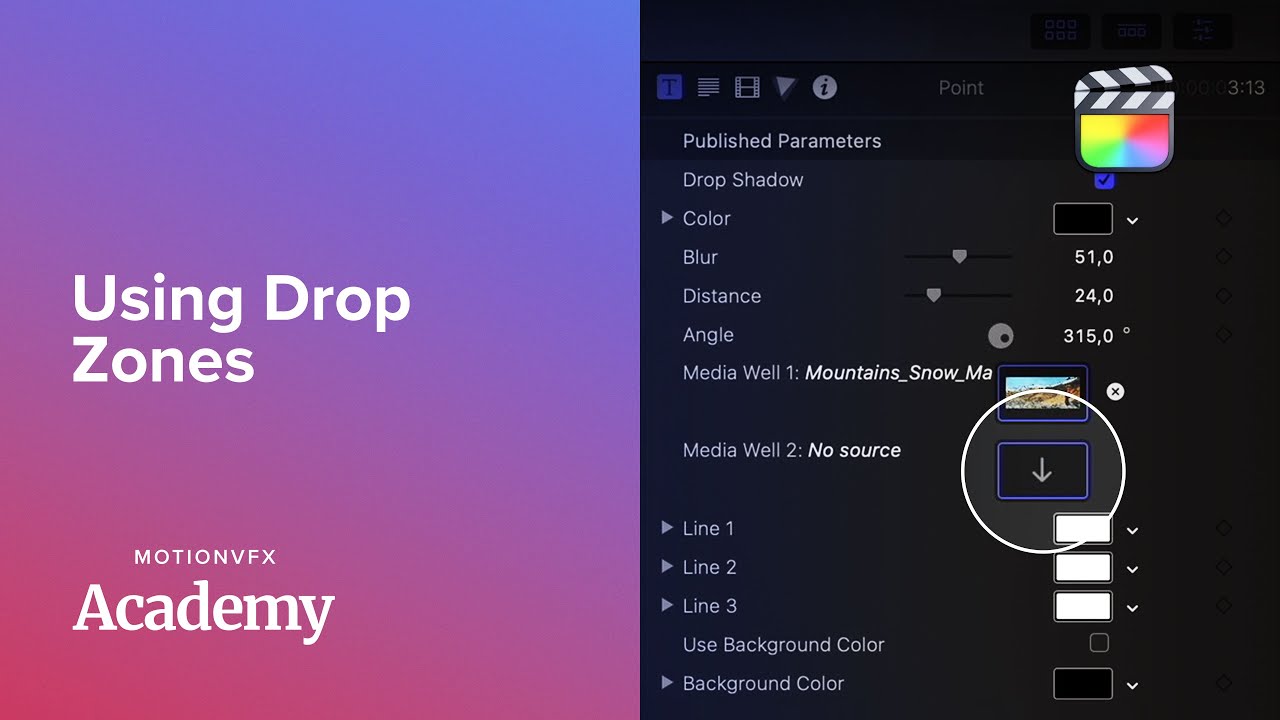1280x720 pixels.
Task: Click the Published Parameters header
Action: [782, 141]
